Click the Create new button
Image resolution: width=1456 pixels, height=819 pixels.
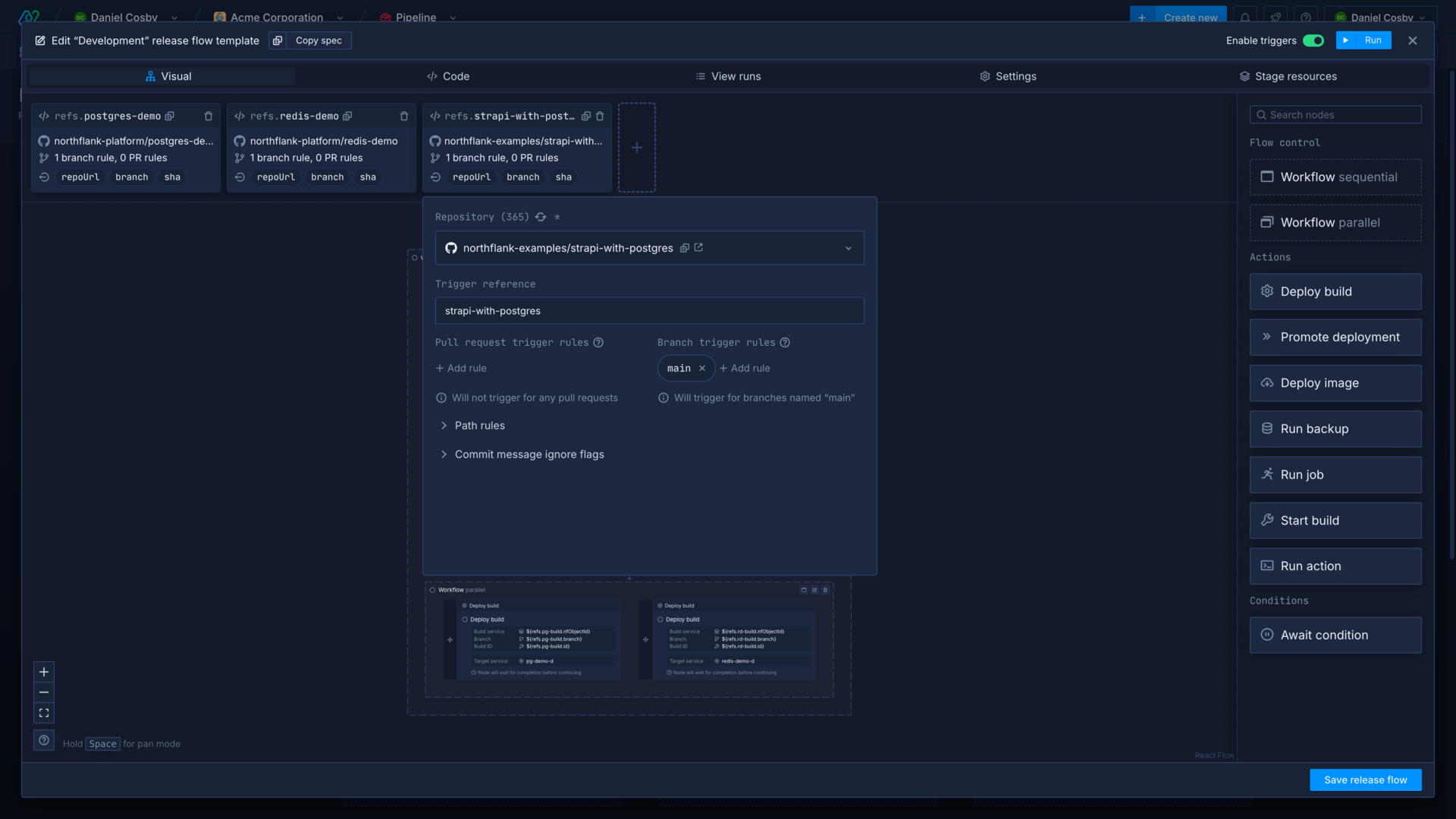coord(1178,17)
